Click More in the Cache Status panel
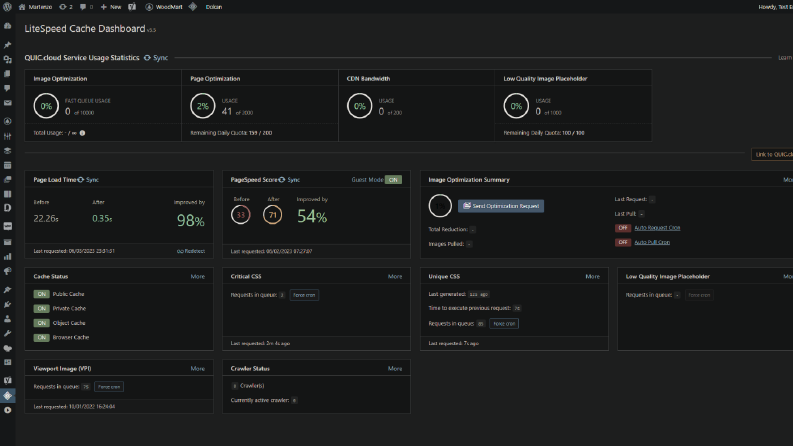 197,277
